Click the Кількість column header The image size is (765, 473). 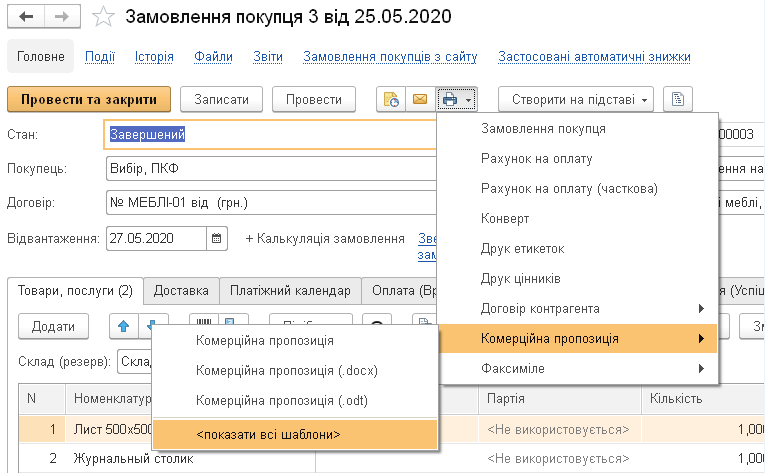pyautogui.click(x=703, y=399)
